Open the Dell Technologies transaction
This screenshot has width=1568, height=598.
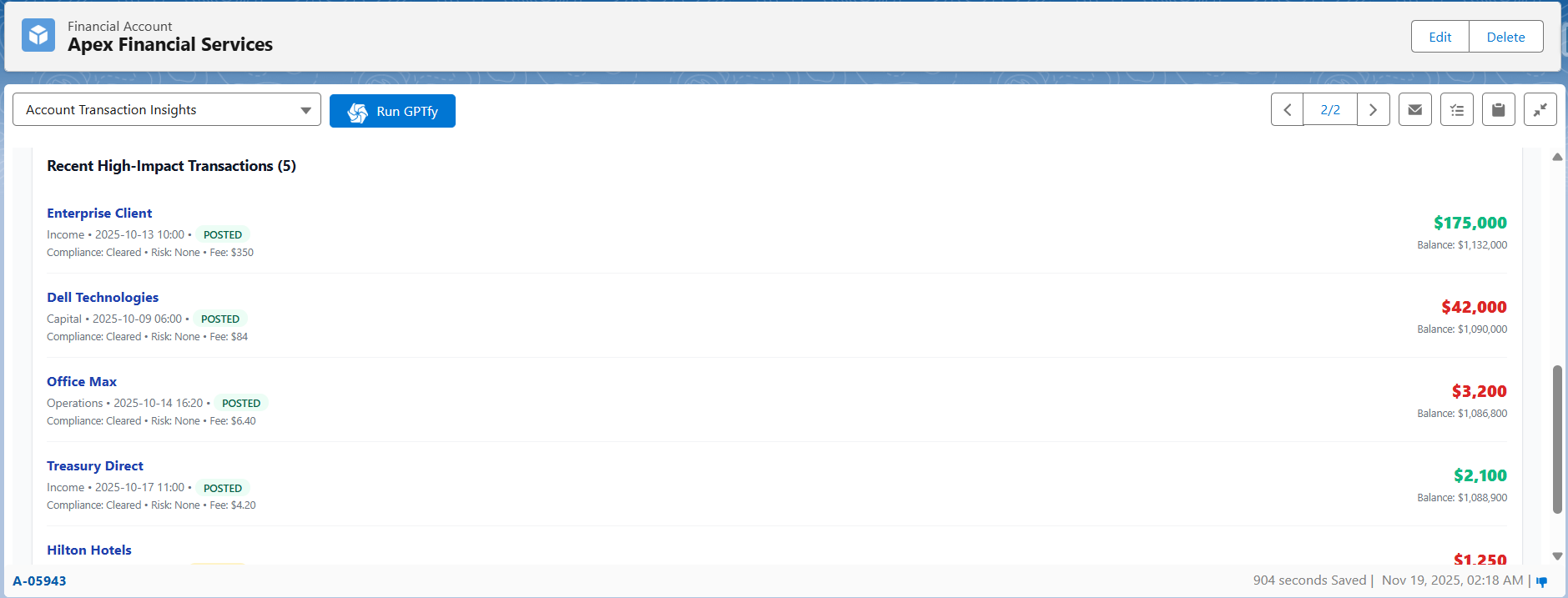pyautogui.click(x=103, y=298)
